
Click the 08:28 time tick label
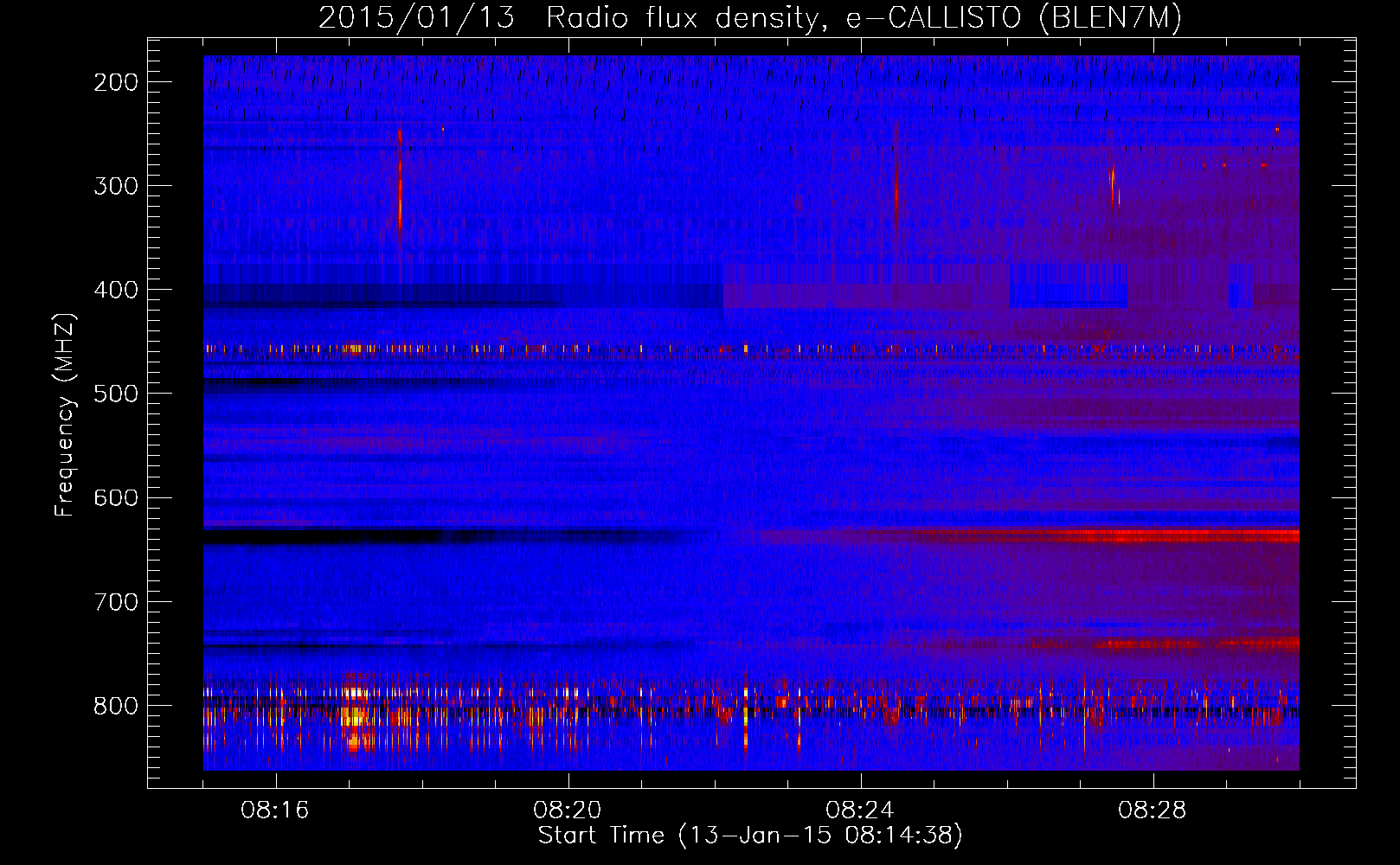[x=1153, y=811]
